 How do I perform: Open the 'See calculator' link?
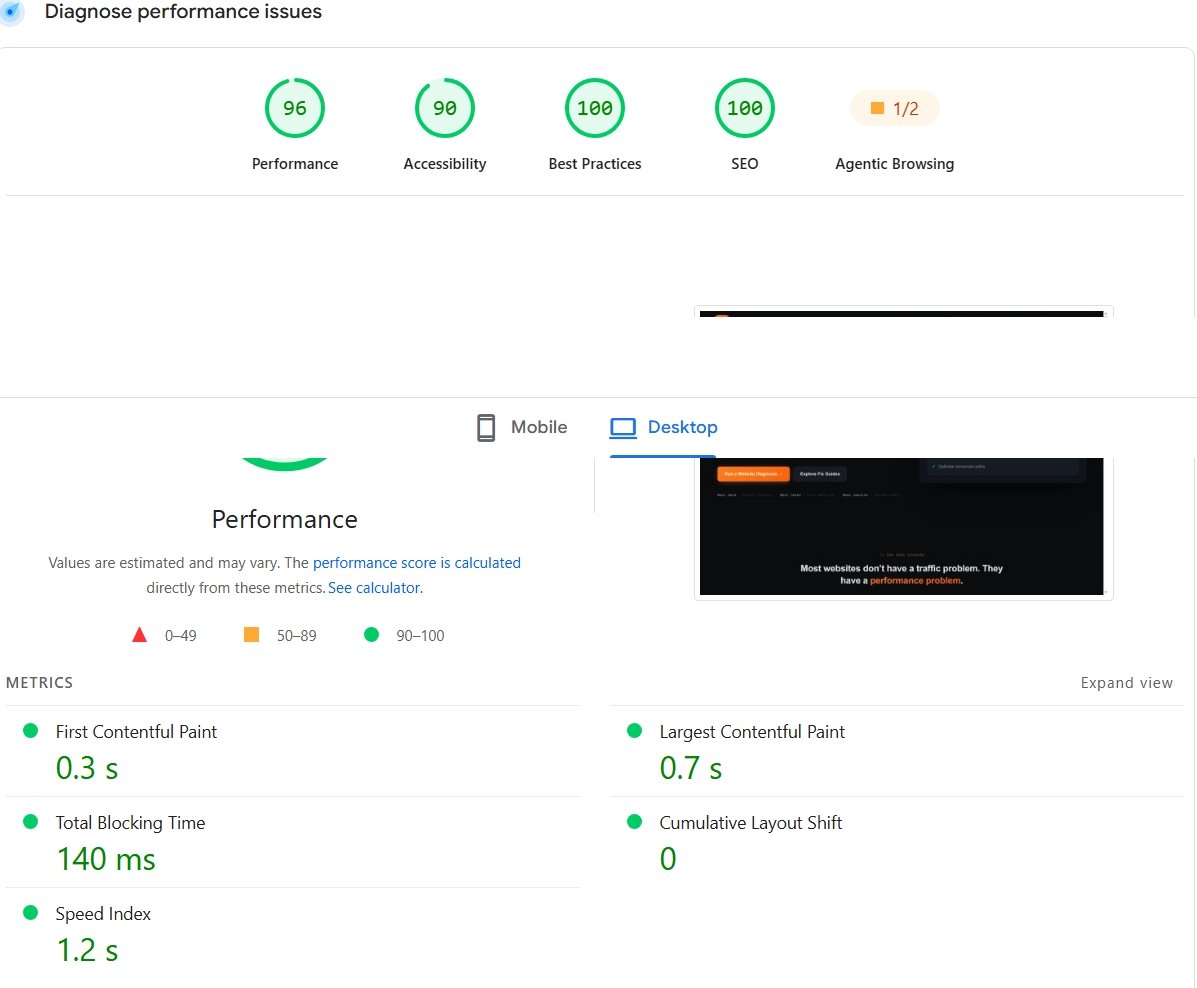374,588
